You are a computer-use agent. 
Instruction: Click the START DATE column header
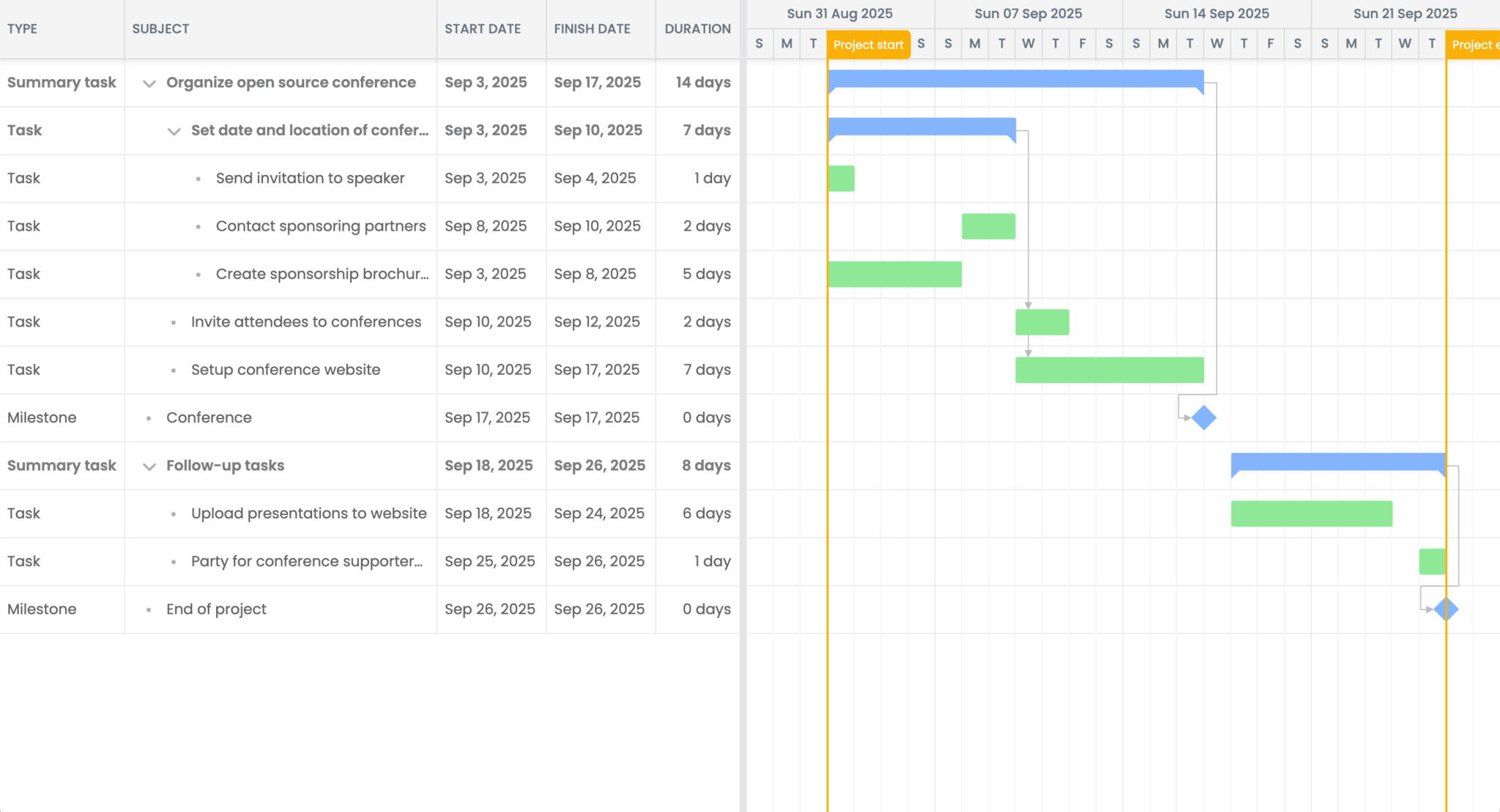coord(482,29)
